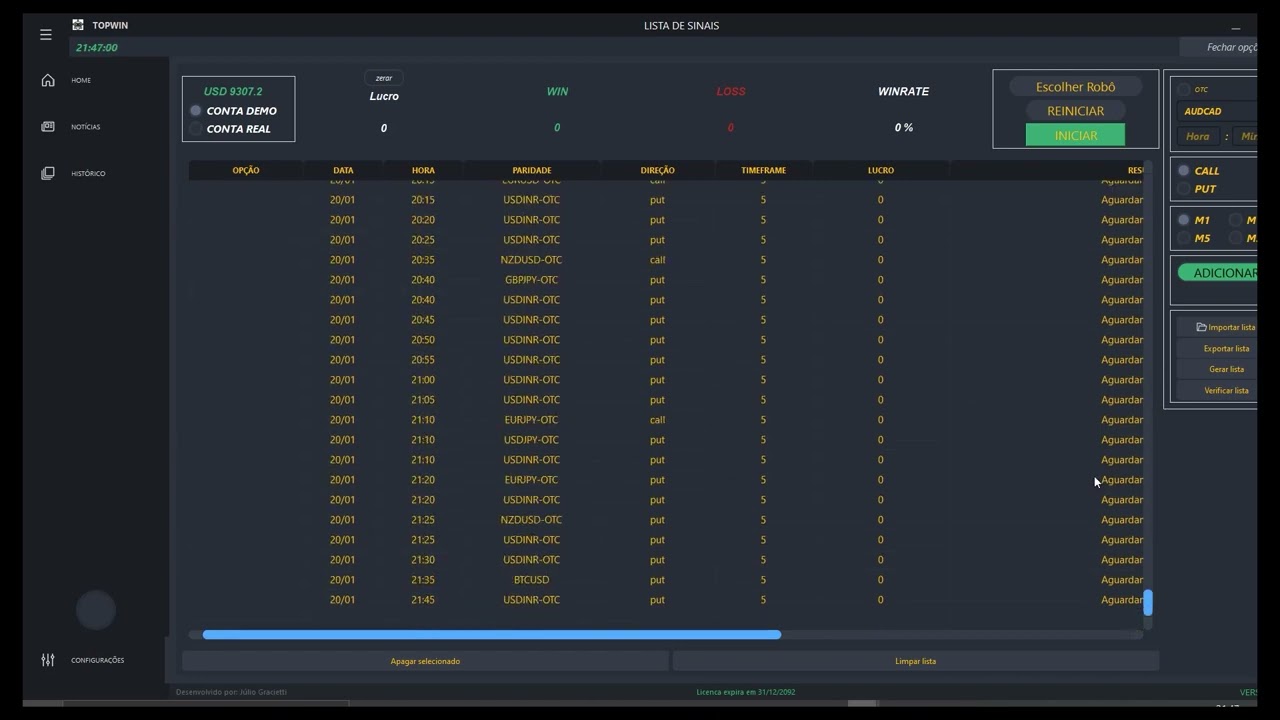Choose the M5 timeframe
This screenshot has width=1280, height=720.
(1184, 238)
